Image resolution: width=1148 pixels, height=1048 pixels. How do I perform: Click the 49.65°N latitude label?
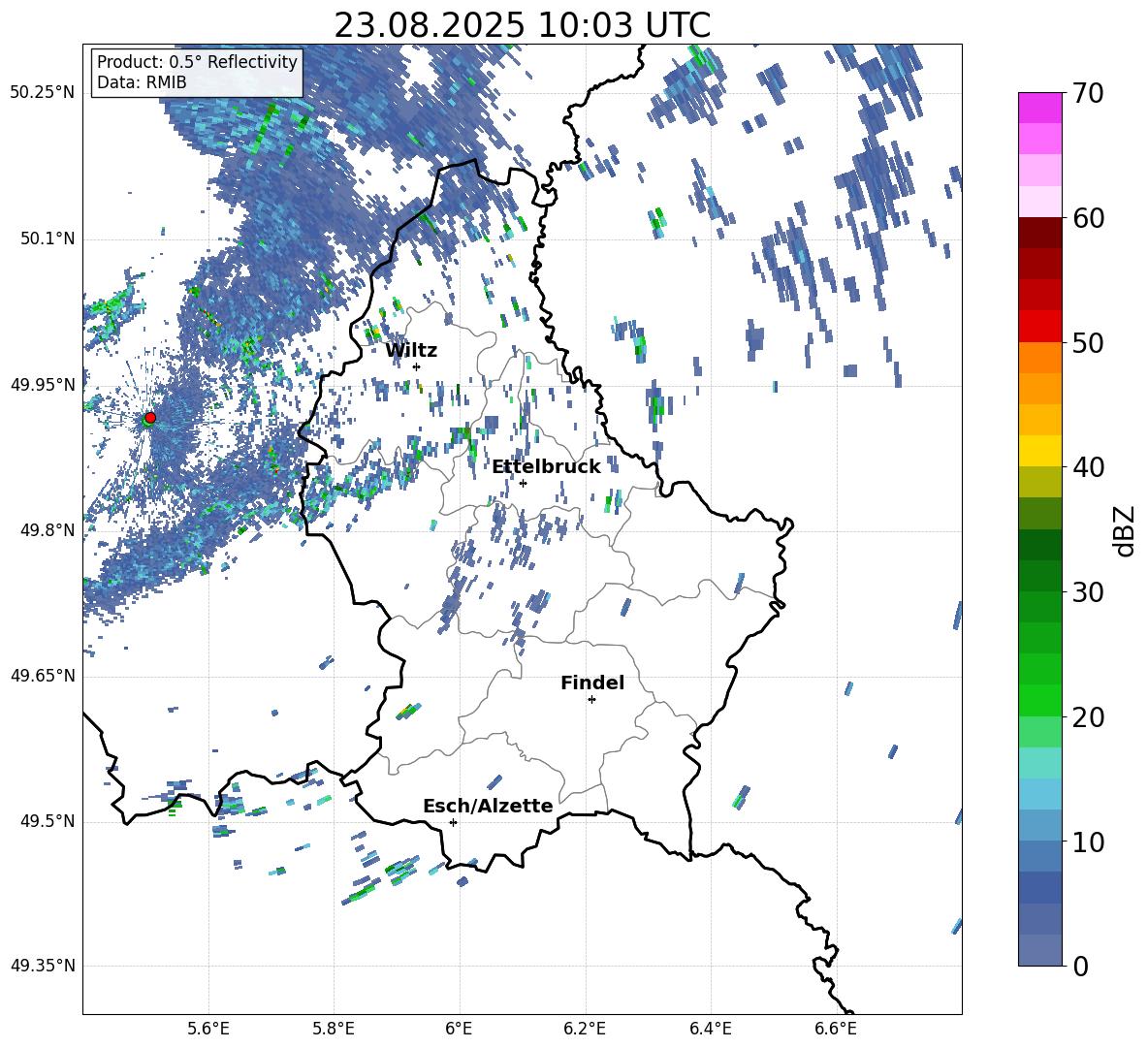click(x=43, y=676)
